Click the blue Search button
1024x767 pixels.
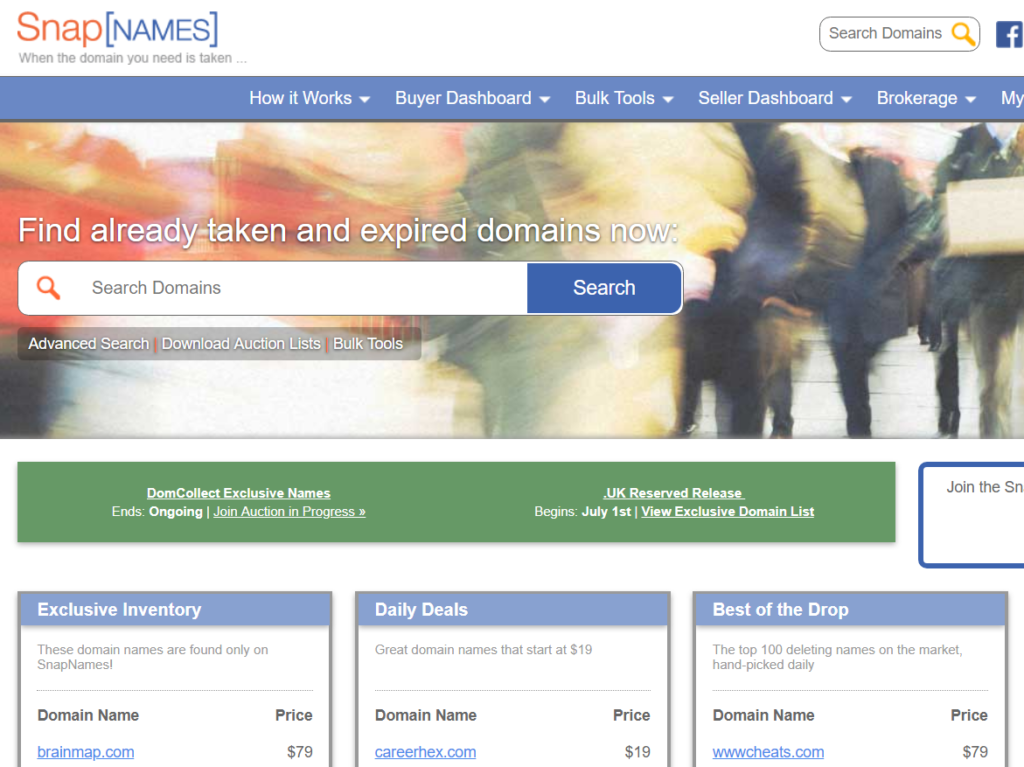[x=604, y=287]
